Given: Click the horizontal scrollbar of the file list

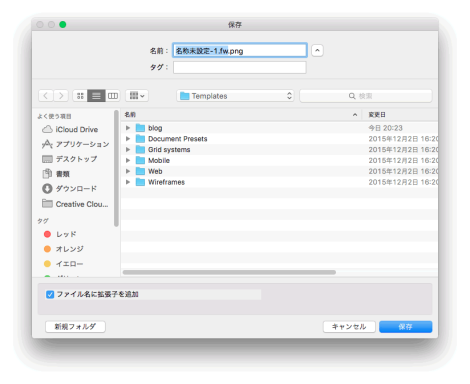Looking at the screenshot, I should pyautogui.click(x=229, y=272).
